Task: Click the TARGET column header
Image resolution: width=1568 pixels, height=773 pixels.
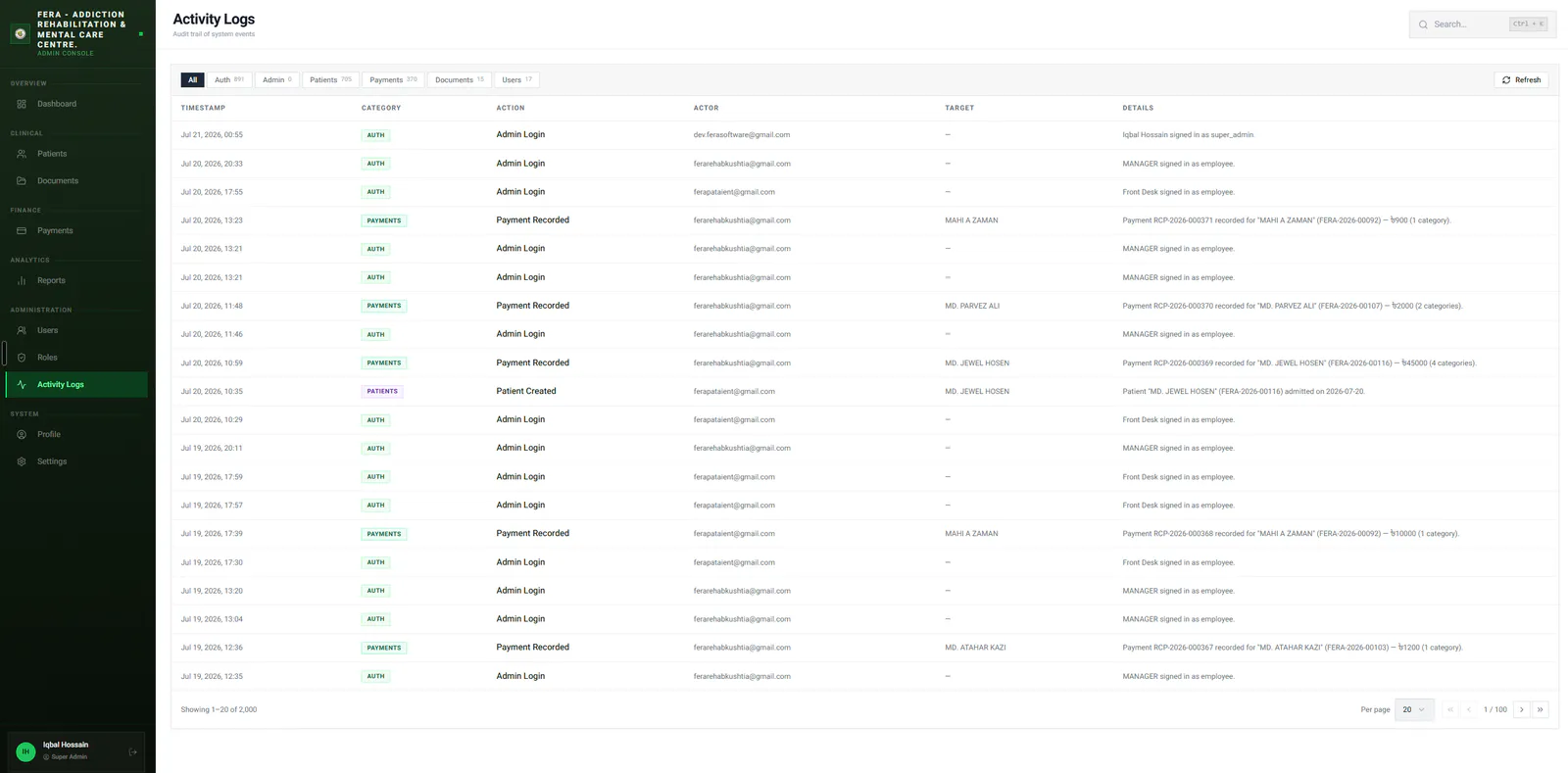Action: tap(959, 108)
